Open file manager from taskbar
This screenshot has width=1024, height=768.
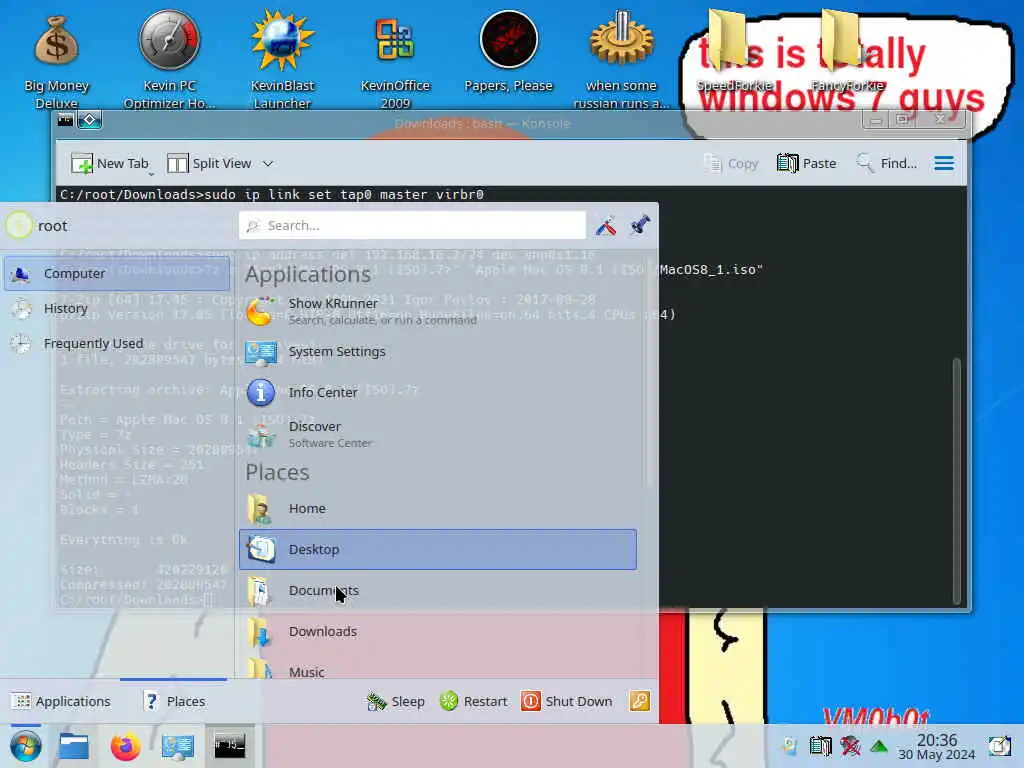click(74, 746)
